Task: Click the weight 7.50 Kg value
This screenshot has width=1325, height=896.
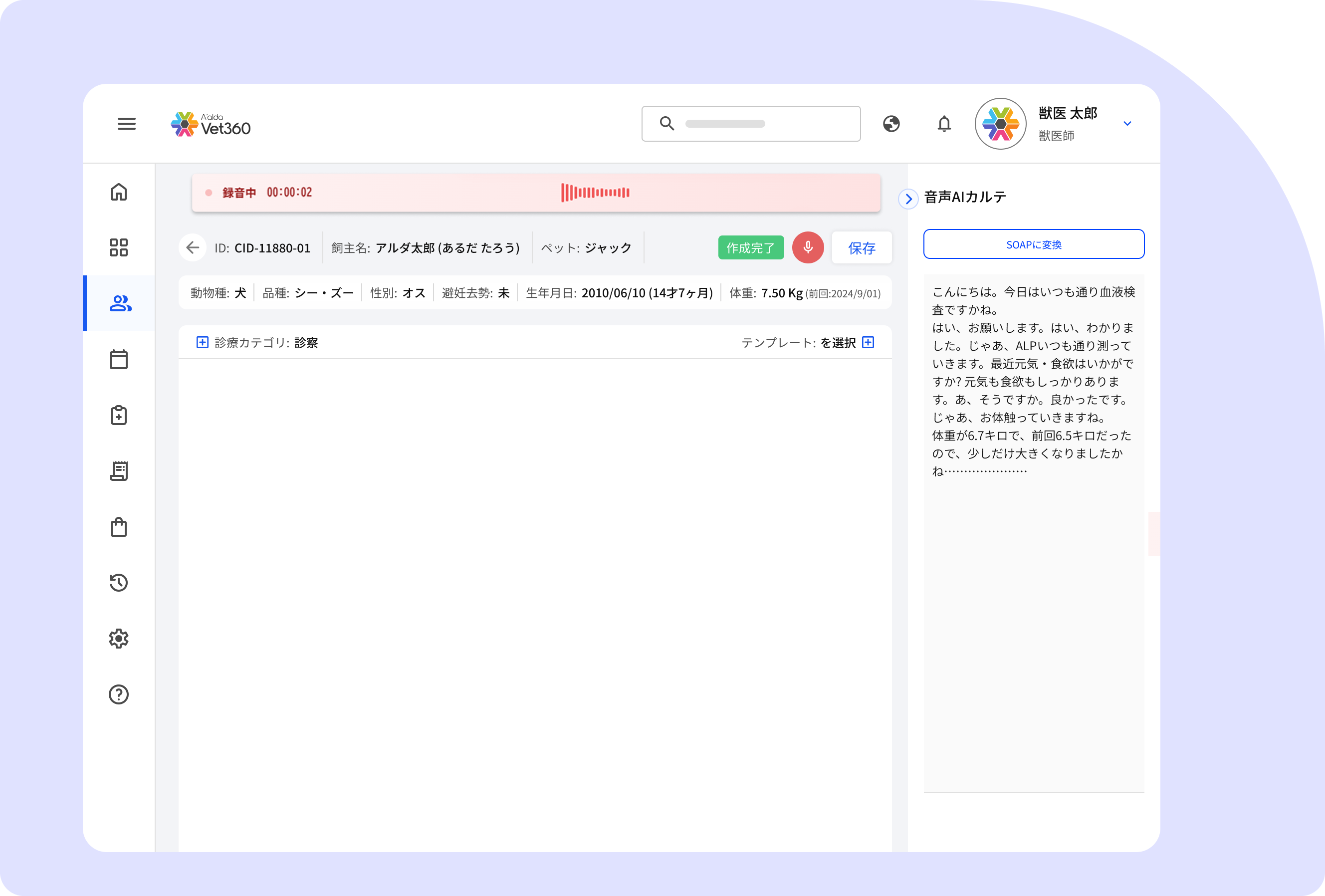Action: click(782, 293)
